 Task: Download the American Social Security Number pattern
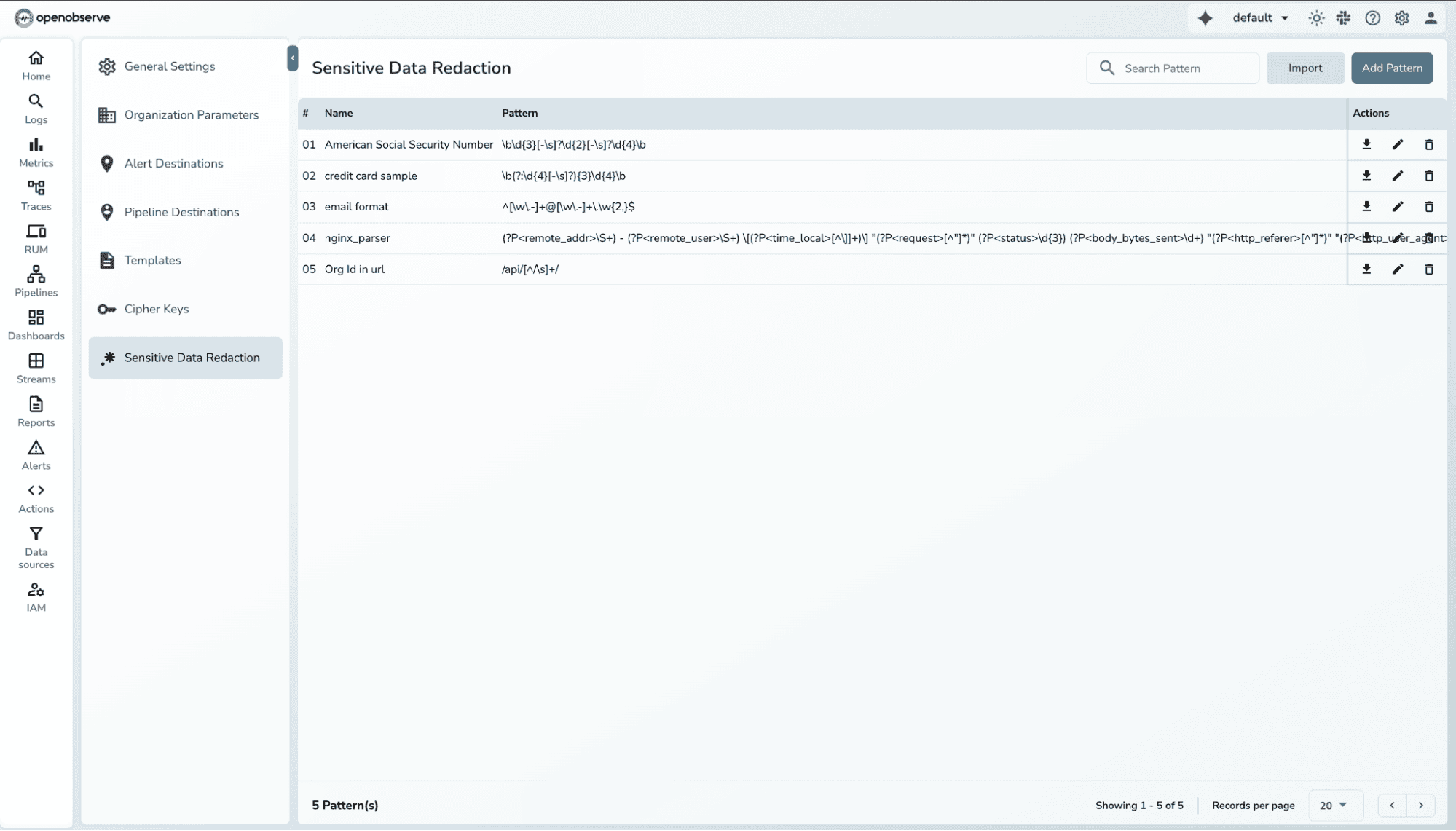[x=1366, y=144]
